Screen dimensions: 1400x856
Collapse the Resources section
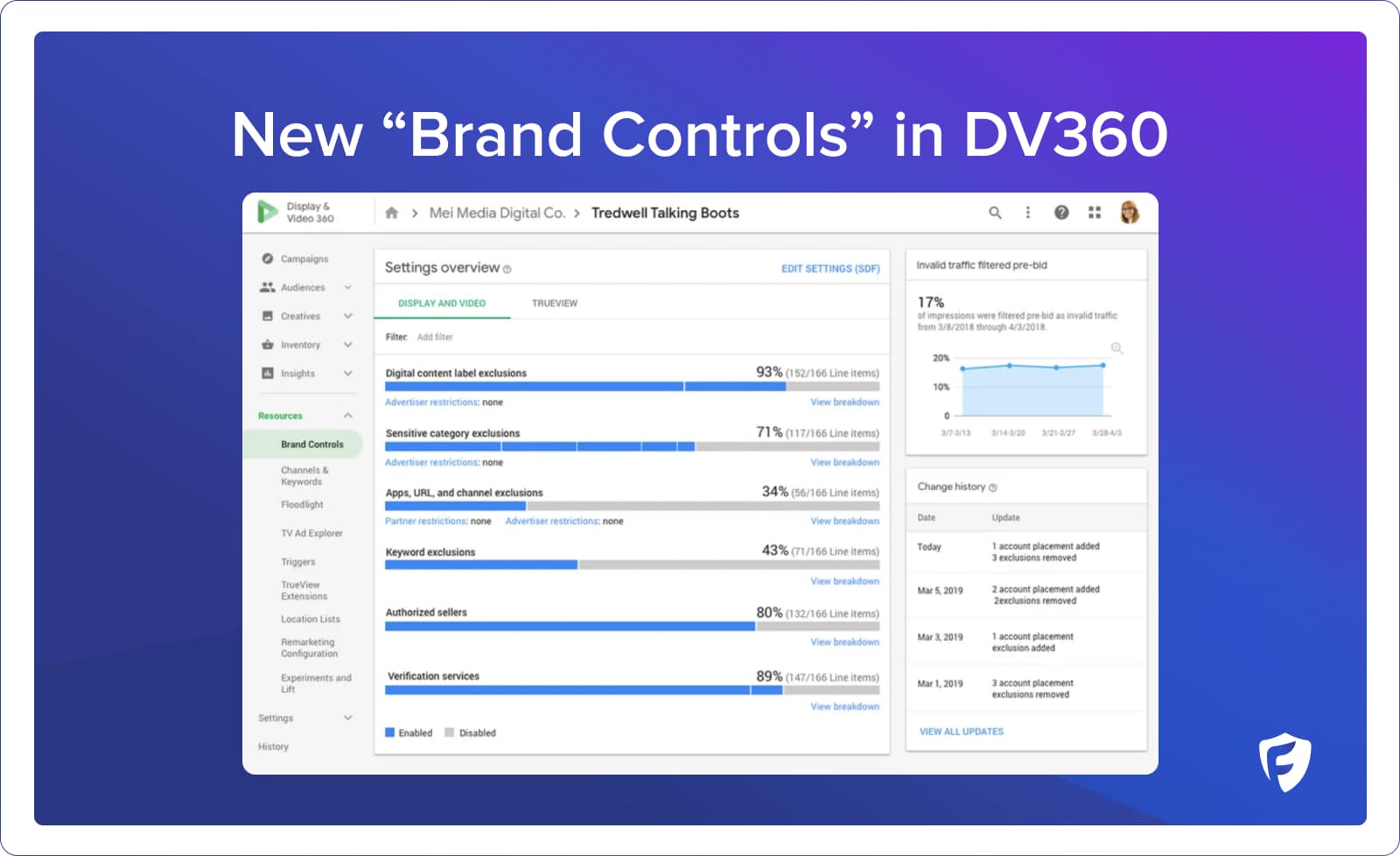pyautogui.click(x=347, y=416)
